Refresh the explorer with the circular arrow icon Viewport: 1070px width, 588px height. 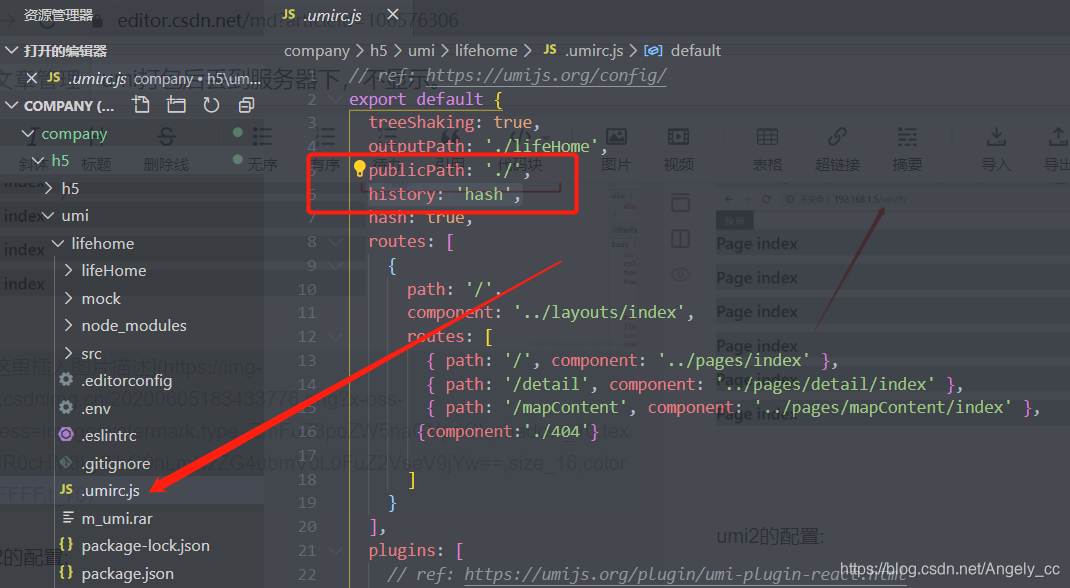[x=212, y=105]
